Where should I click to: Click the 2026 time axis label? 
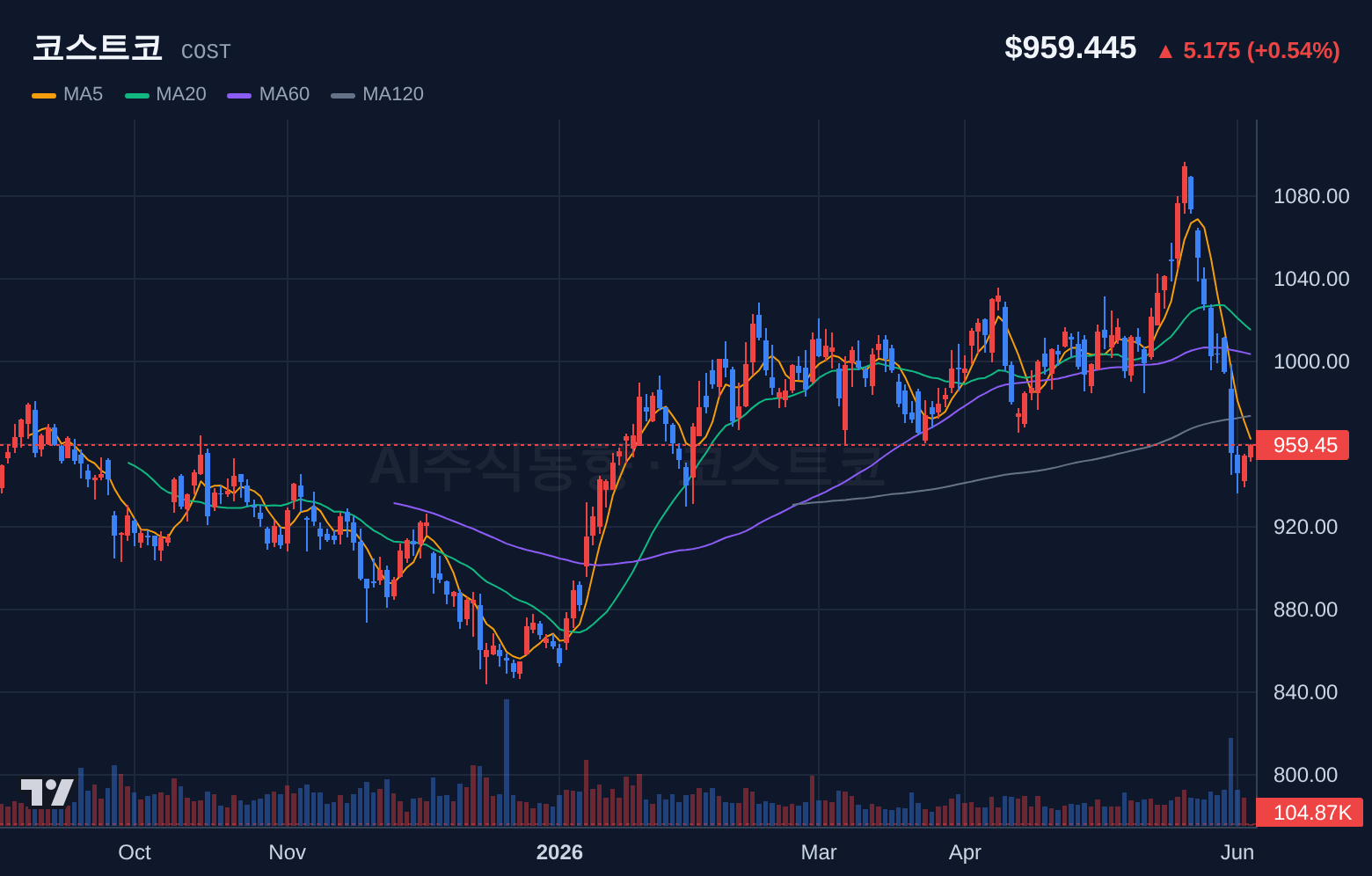point(559,852)
